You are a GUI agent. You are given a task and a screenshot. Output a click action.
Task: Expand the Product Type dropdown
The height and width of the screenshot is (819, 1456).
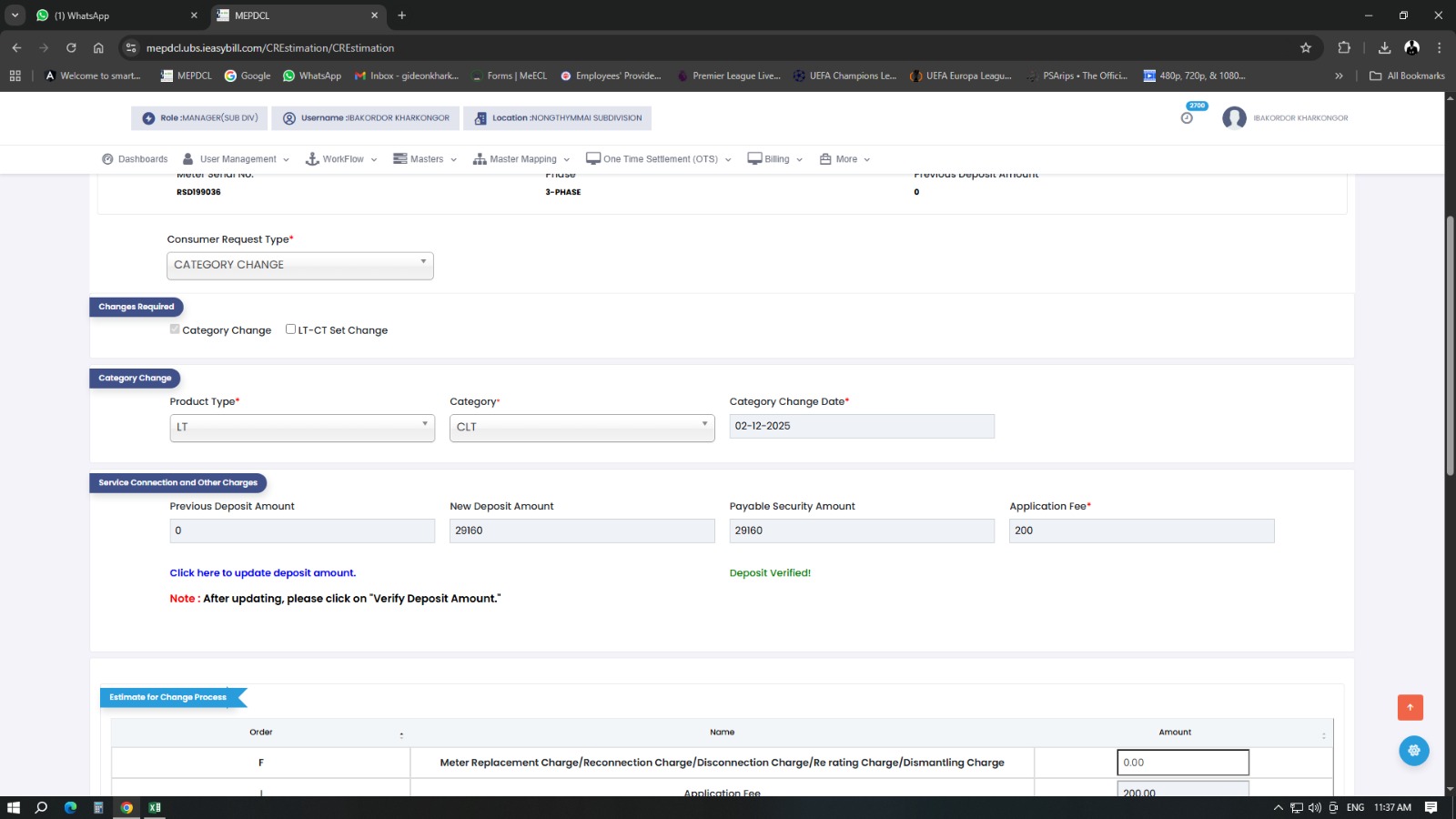click(x=302, y=427)
